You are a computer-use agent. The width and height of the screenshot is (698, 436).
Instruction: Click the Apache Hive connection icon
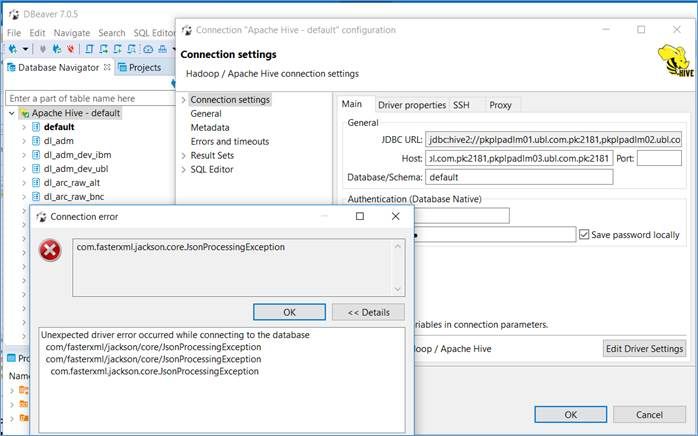[24, 113]
